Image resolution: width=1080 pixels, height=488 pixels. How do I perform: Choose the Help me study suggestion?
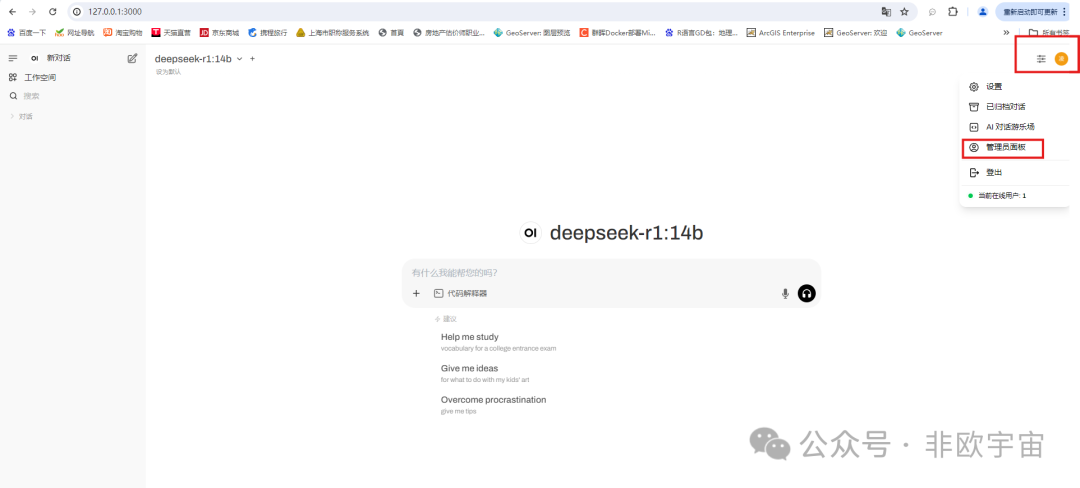pyautogui.click(x=498, y=341)
